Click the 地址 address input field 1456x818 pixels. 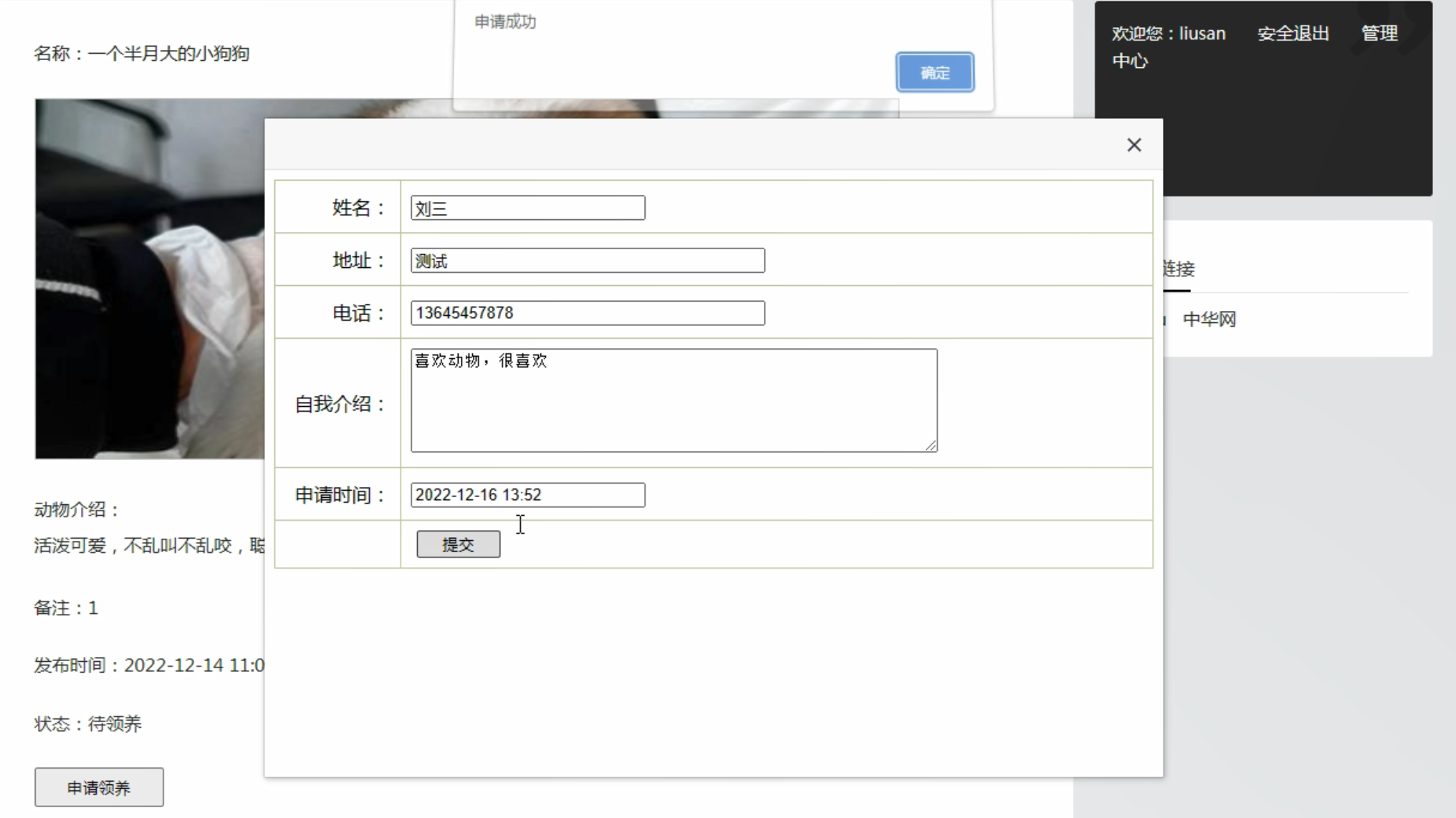click(588, 261)
